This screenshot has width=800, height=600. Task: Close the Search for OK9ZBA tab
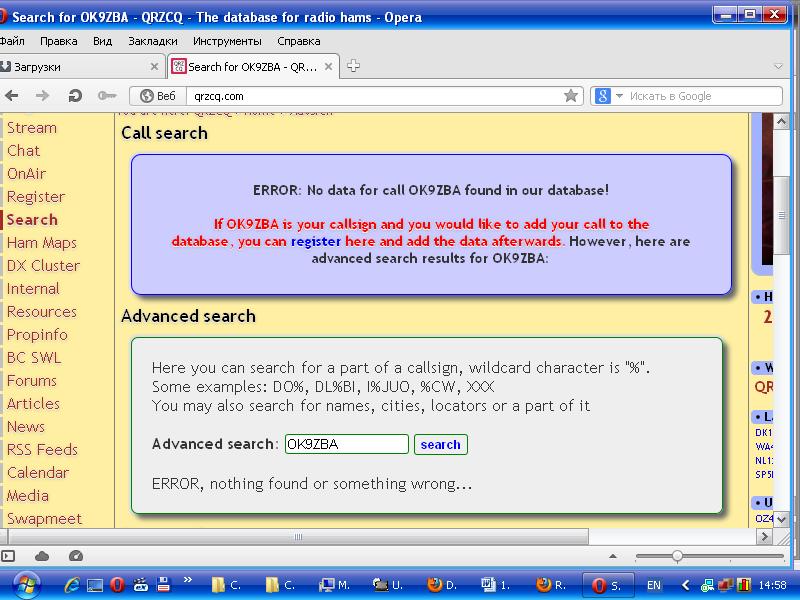[x=329, y=66]
